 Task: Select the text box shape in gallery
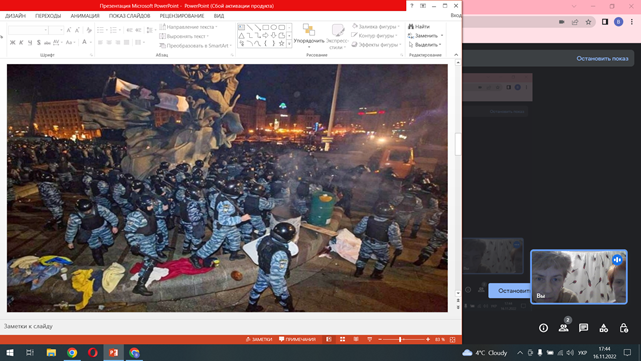click(242, 27)
